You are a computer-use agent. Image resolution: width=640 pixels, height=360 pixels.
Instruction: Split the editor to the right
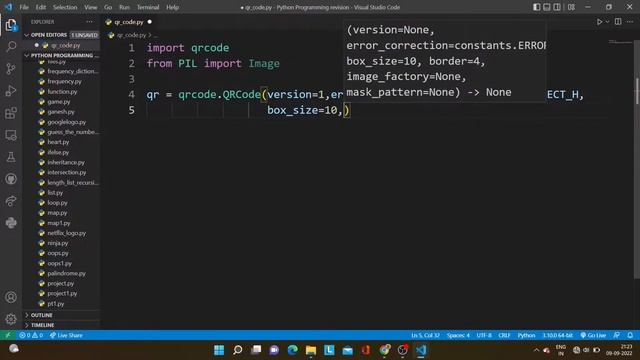(x=618, y=22)
